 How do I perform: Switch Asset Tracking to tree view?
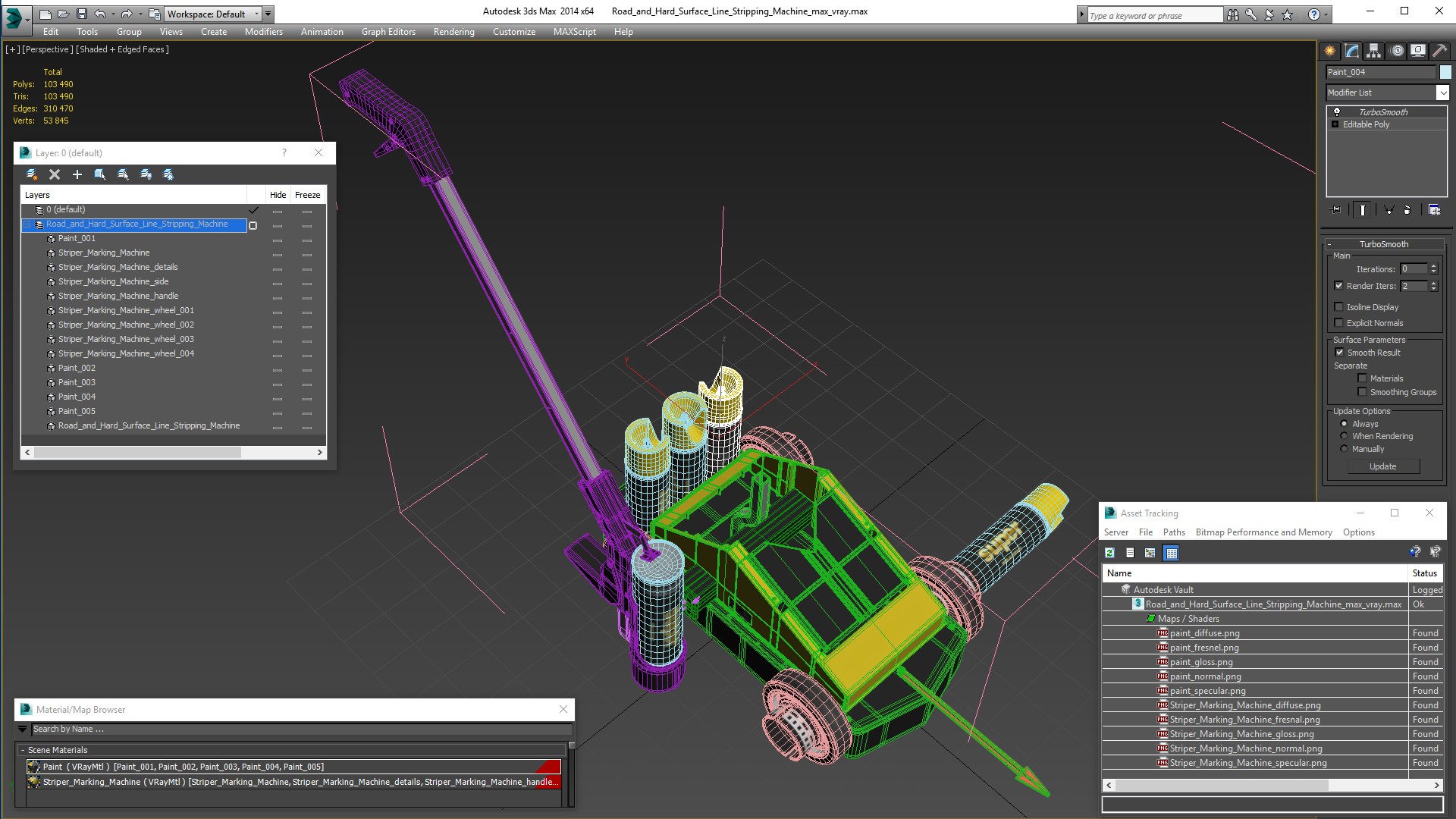click(1150, 553)
